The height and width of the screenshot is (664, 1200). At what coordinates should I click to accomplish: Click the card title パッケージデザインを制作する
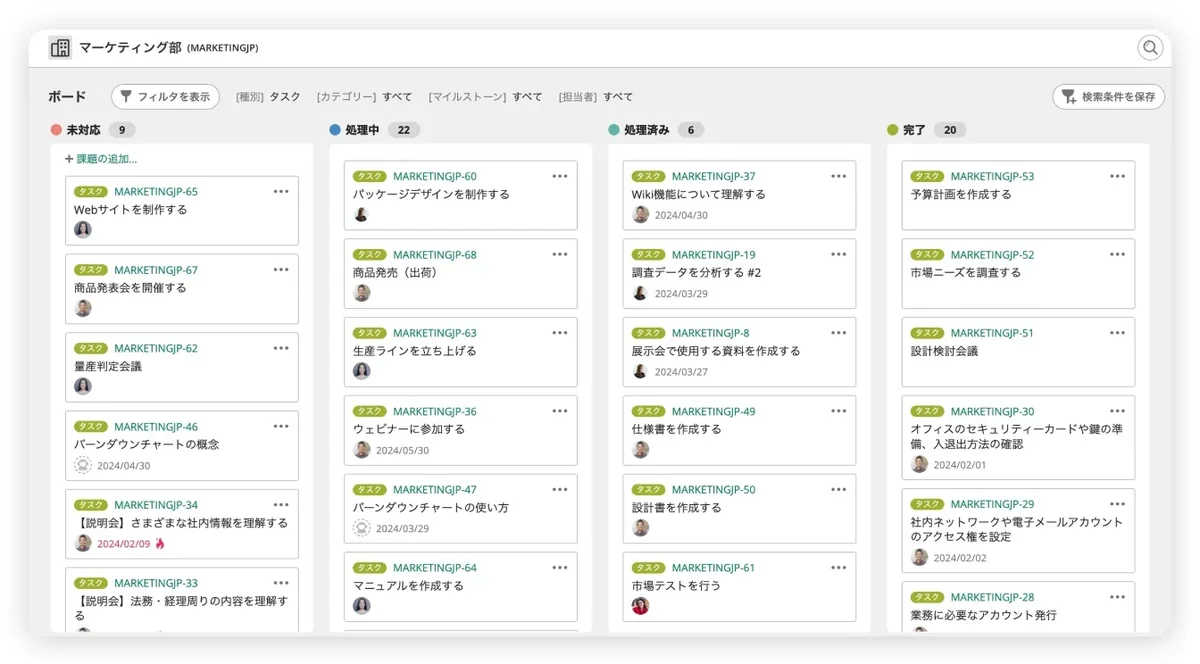pos(431,194)
